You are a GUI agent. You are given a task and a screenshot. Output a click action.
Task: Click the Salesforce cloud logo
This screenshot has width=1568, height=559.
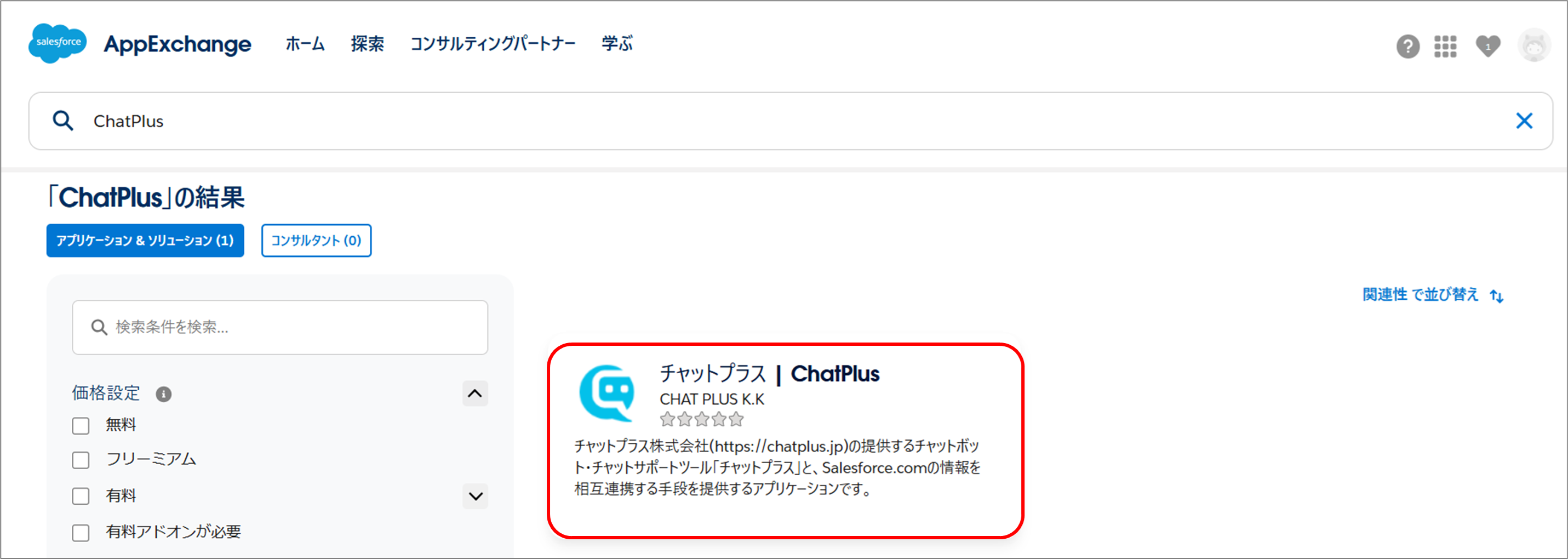(58, 43)
